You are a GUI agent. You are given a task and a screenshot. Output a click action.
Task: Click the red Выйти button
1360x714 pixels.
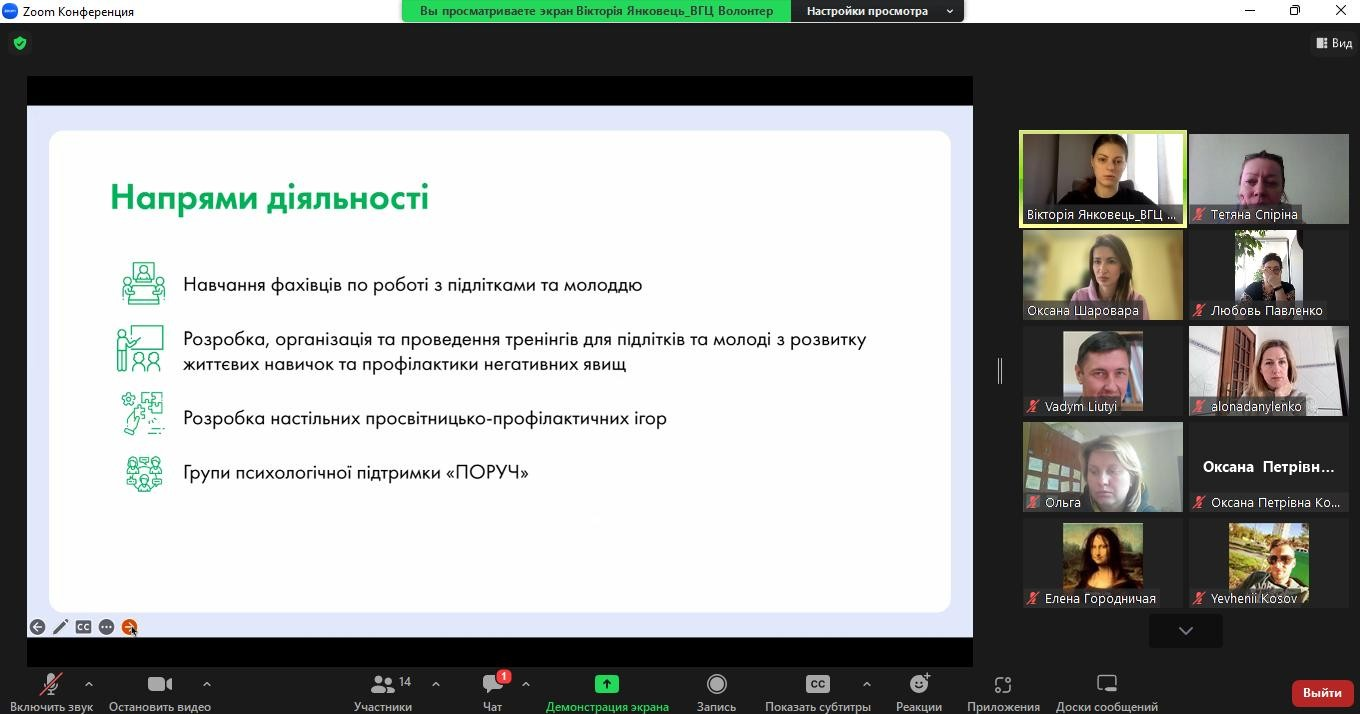1322,692
